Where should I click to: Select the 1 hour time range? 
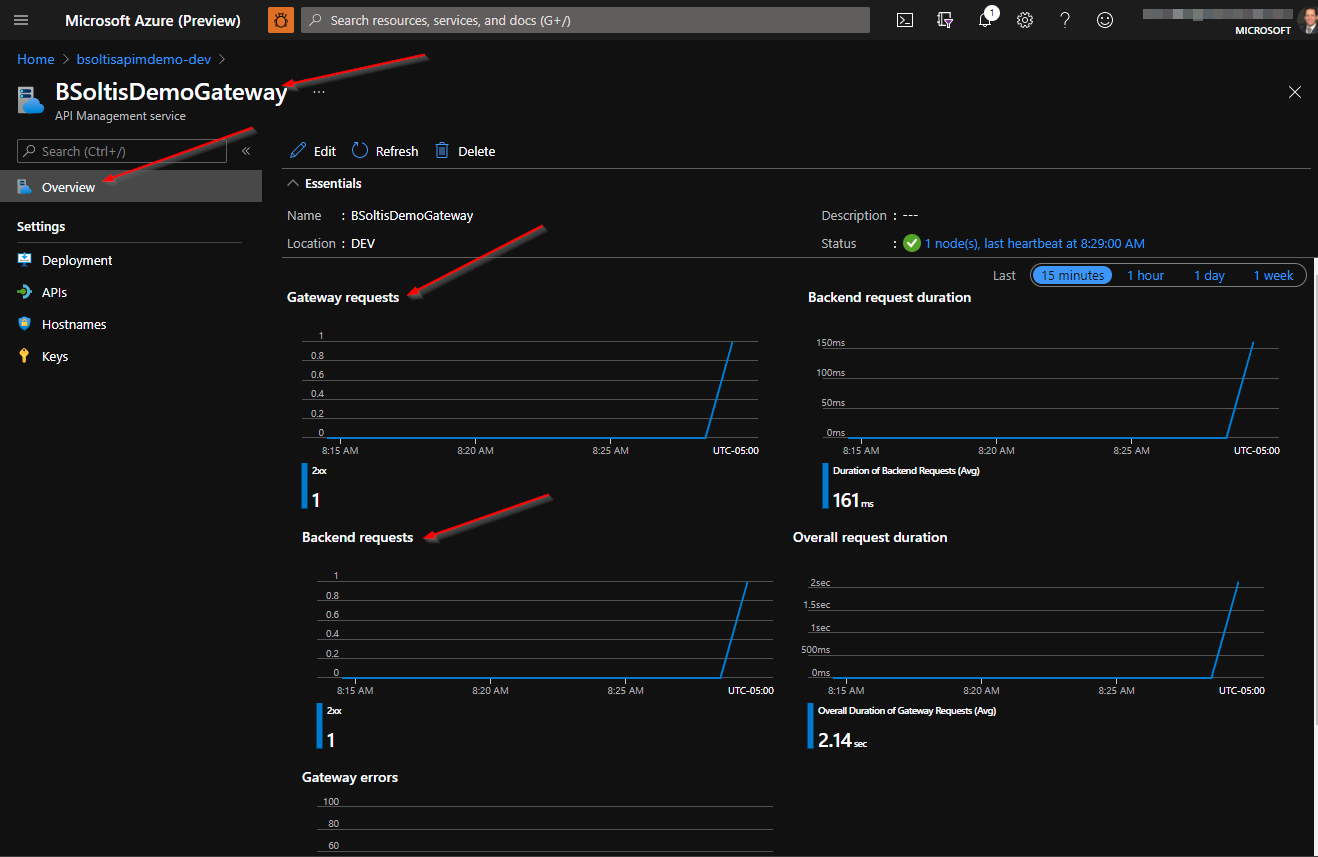(x=1145, y=275)
